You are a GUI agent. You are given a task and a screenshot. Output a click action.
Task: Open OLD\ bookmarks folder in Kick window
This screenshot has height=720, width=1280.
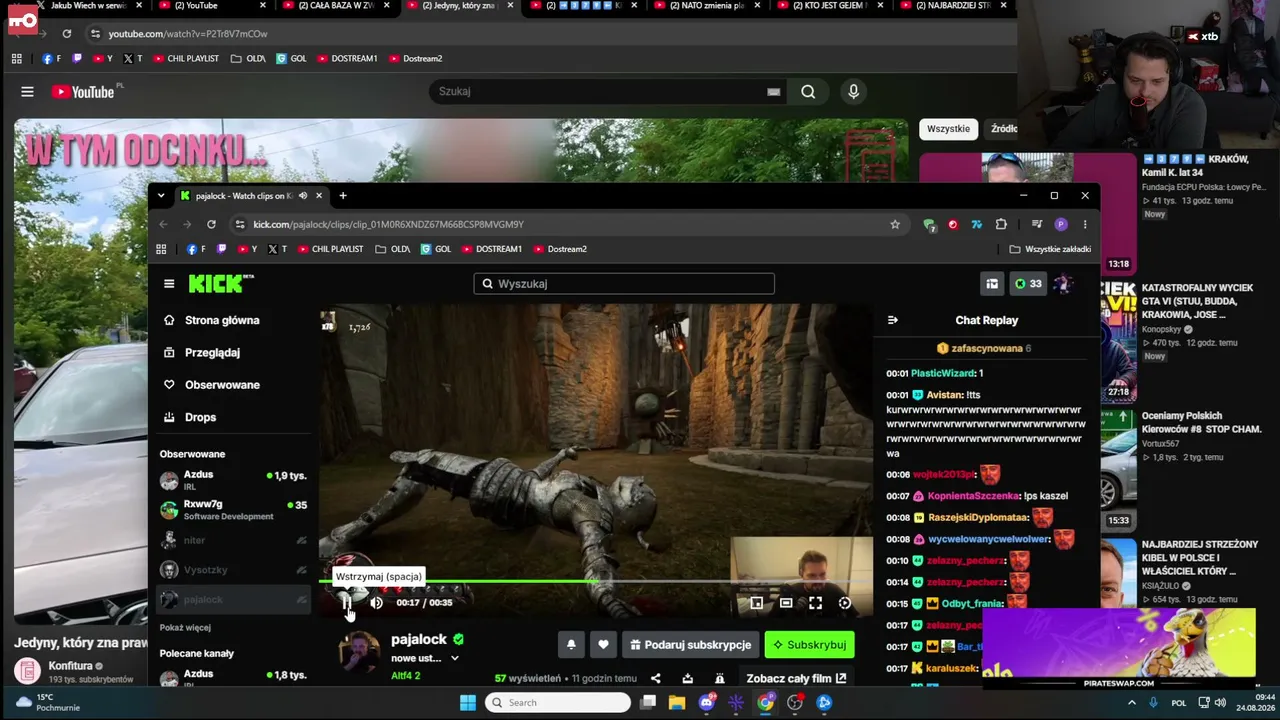pos(392,249)
